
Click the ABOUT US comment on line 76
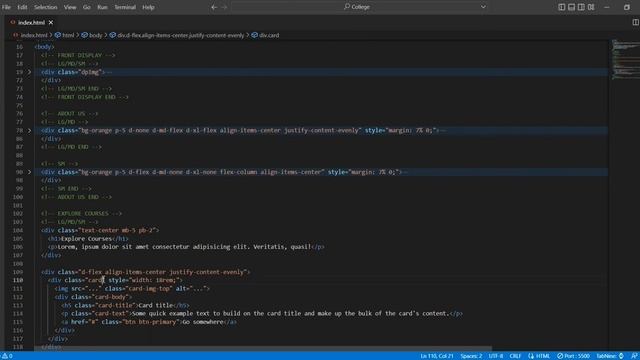tap(69, 113)
